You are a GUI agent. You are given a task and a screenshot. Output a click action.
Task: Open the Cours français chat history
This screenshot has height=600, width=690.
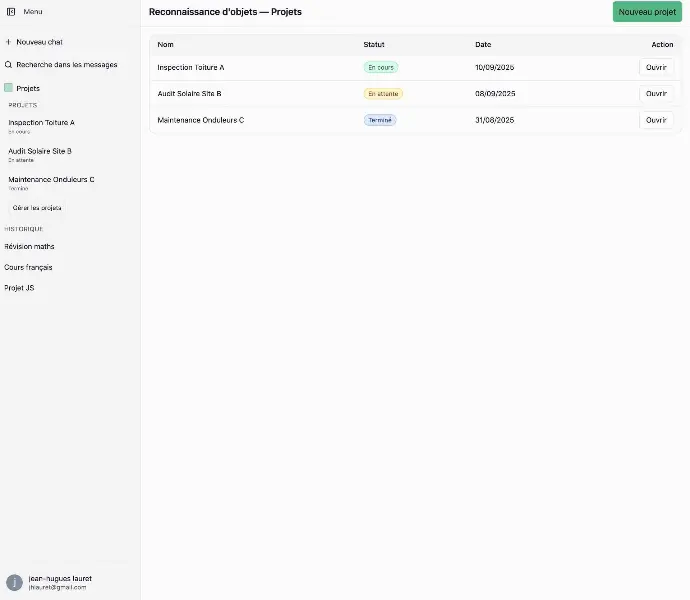28,267
